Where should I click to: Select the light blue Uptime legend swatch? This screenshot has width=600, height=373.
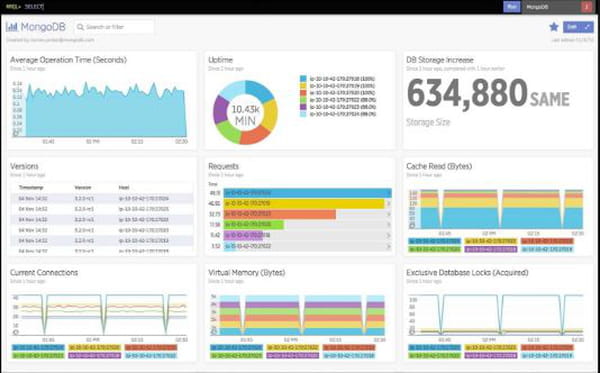pyautogui.click(x=303, y=114)
